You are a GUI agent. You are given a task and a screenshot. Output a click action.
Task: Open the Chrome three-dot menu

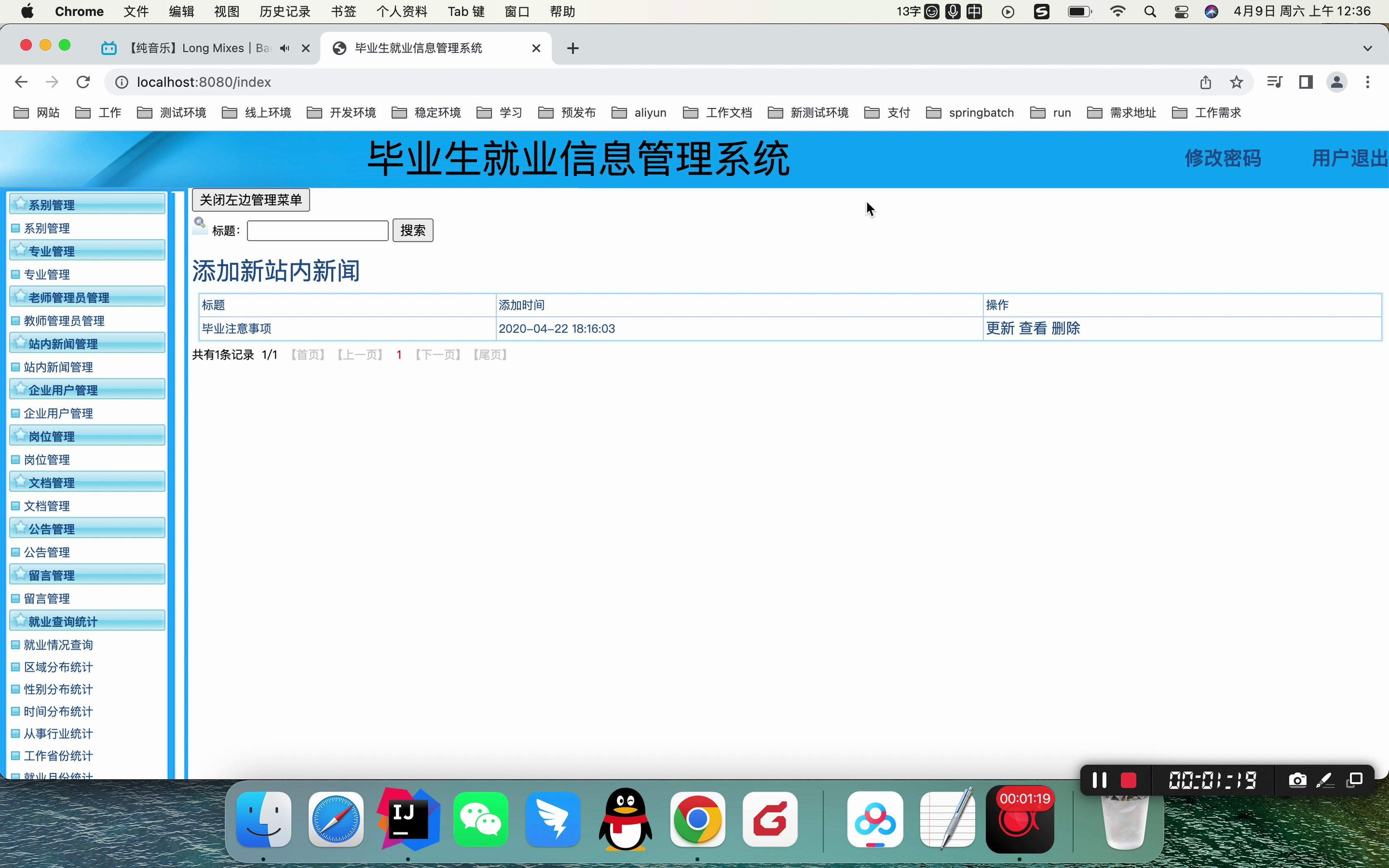coord(1368,82)
